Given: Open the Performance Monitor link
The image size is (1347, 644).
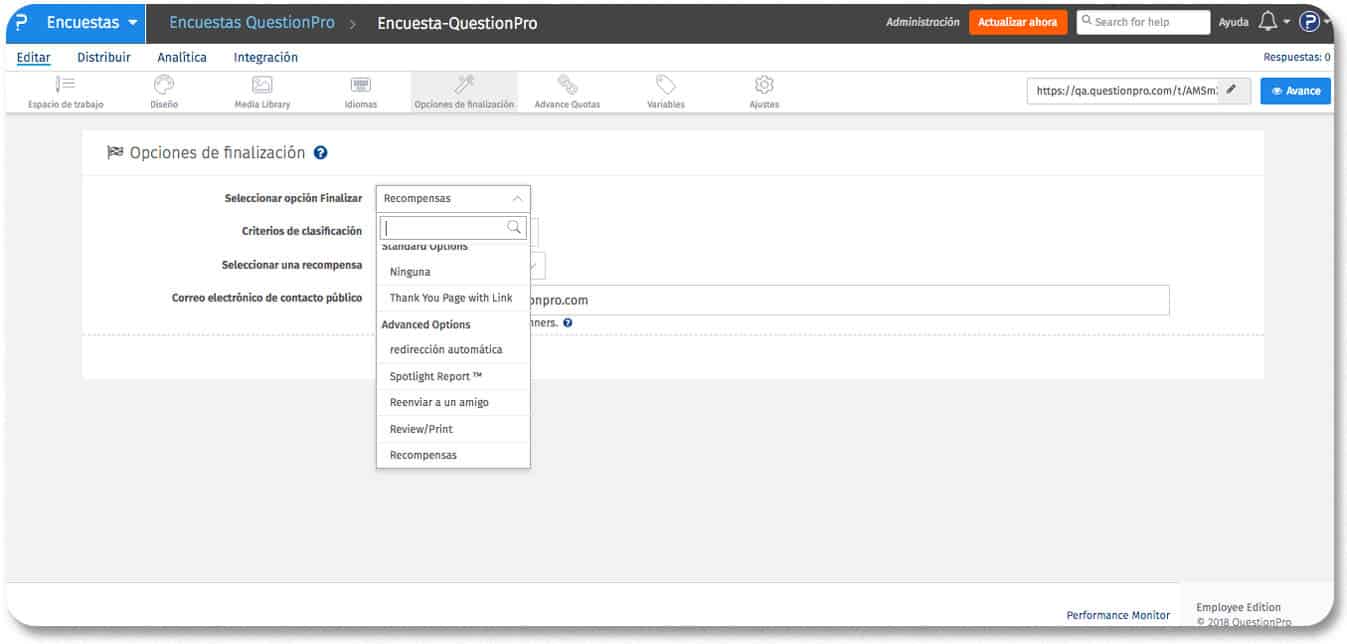Looking at the screenshot, I should 1118,615.
